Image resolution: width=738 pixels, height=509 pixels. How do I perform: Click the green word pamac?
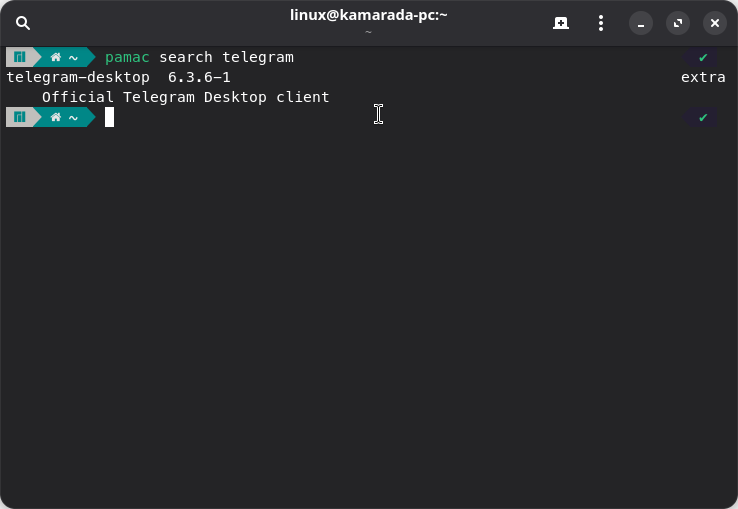point(127,57)
